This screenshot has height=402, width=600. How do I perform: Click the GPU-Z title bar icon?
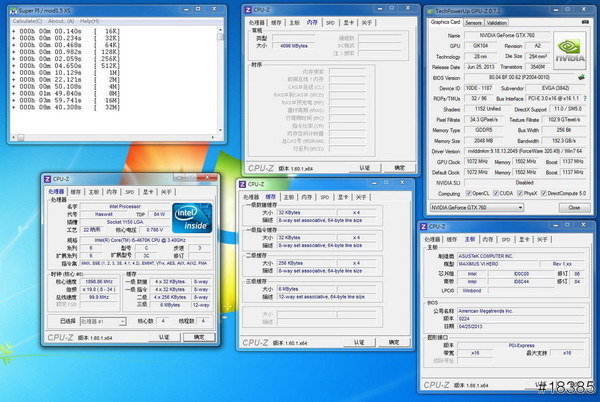click(432, 9)
